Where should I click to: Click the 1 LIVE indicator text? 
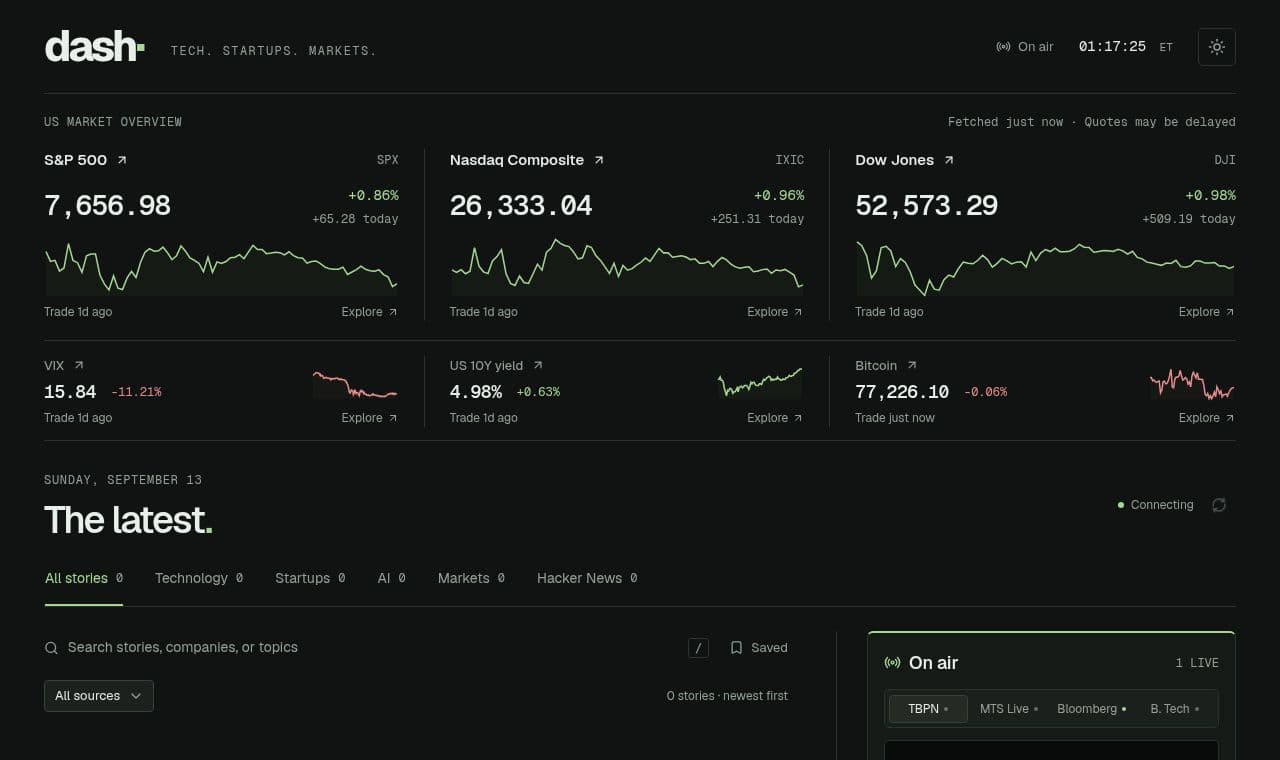tap(1197, 663)
